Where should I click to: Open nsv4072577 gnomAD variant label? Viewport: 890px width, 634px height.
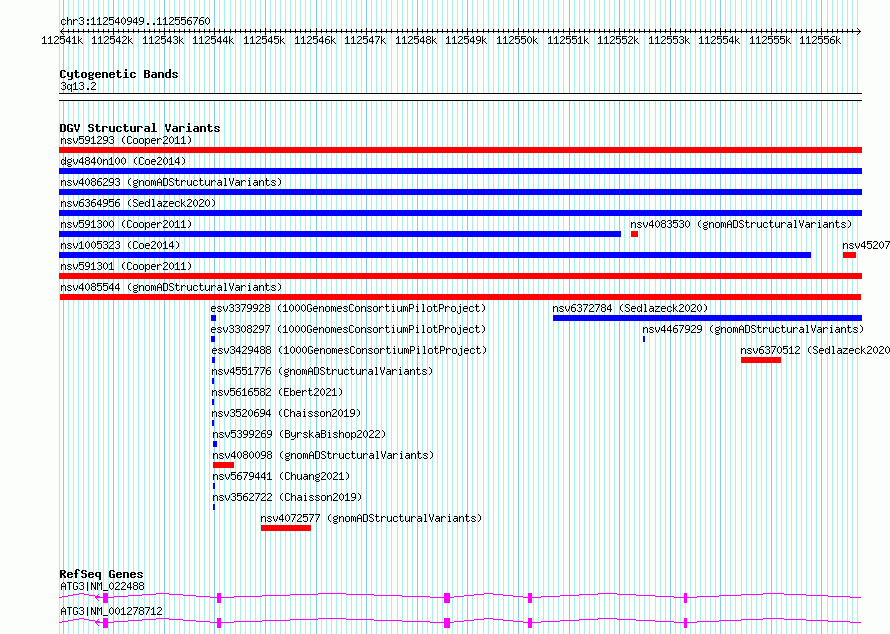pyautogui.click(x=371, y=518)
